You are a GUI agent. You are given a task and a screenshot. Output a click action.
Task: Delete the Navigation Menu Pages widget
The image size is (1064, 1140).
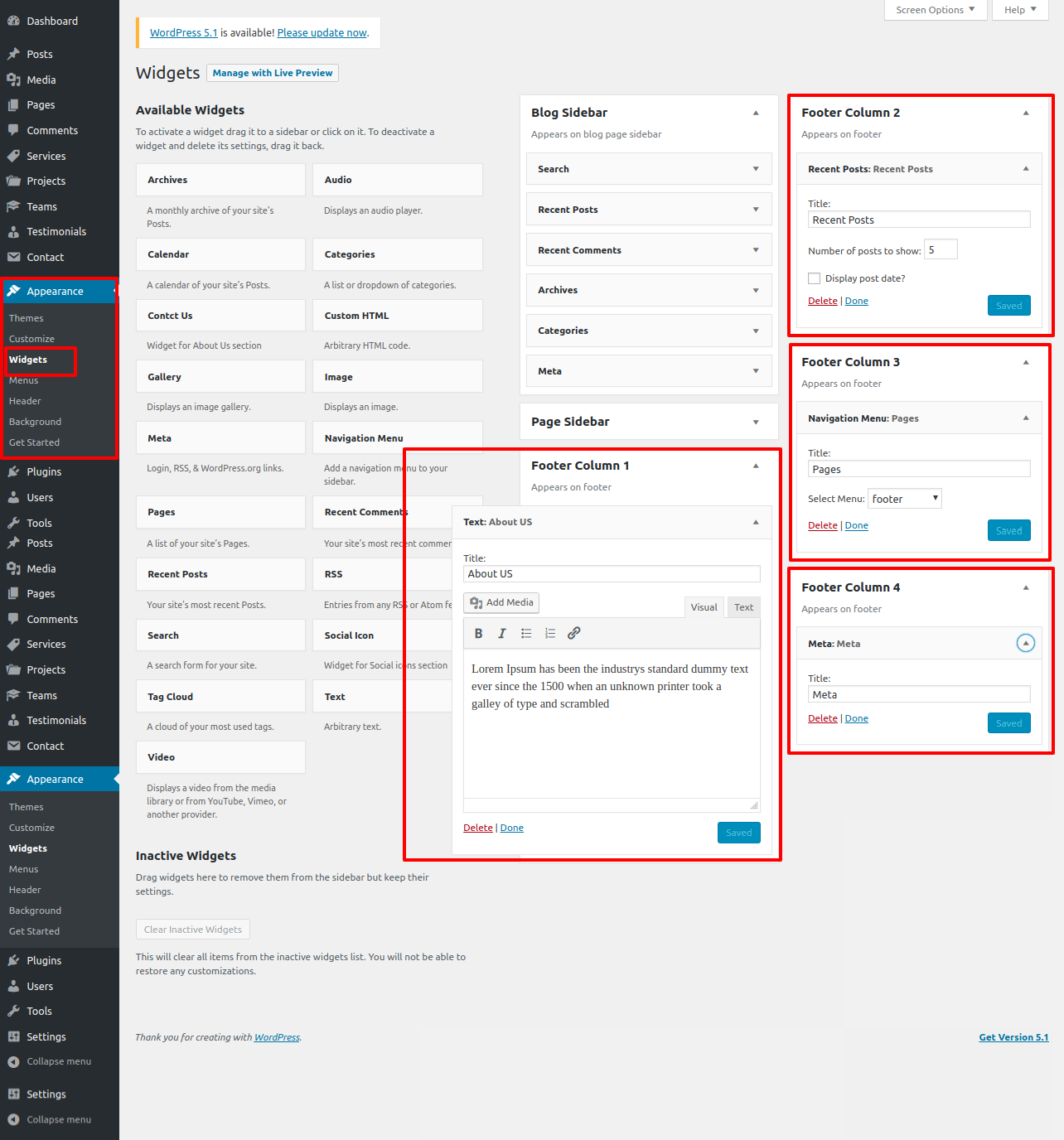pos(822,526)
